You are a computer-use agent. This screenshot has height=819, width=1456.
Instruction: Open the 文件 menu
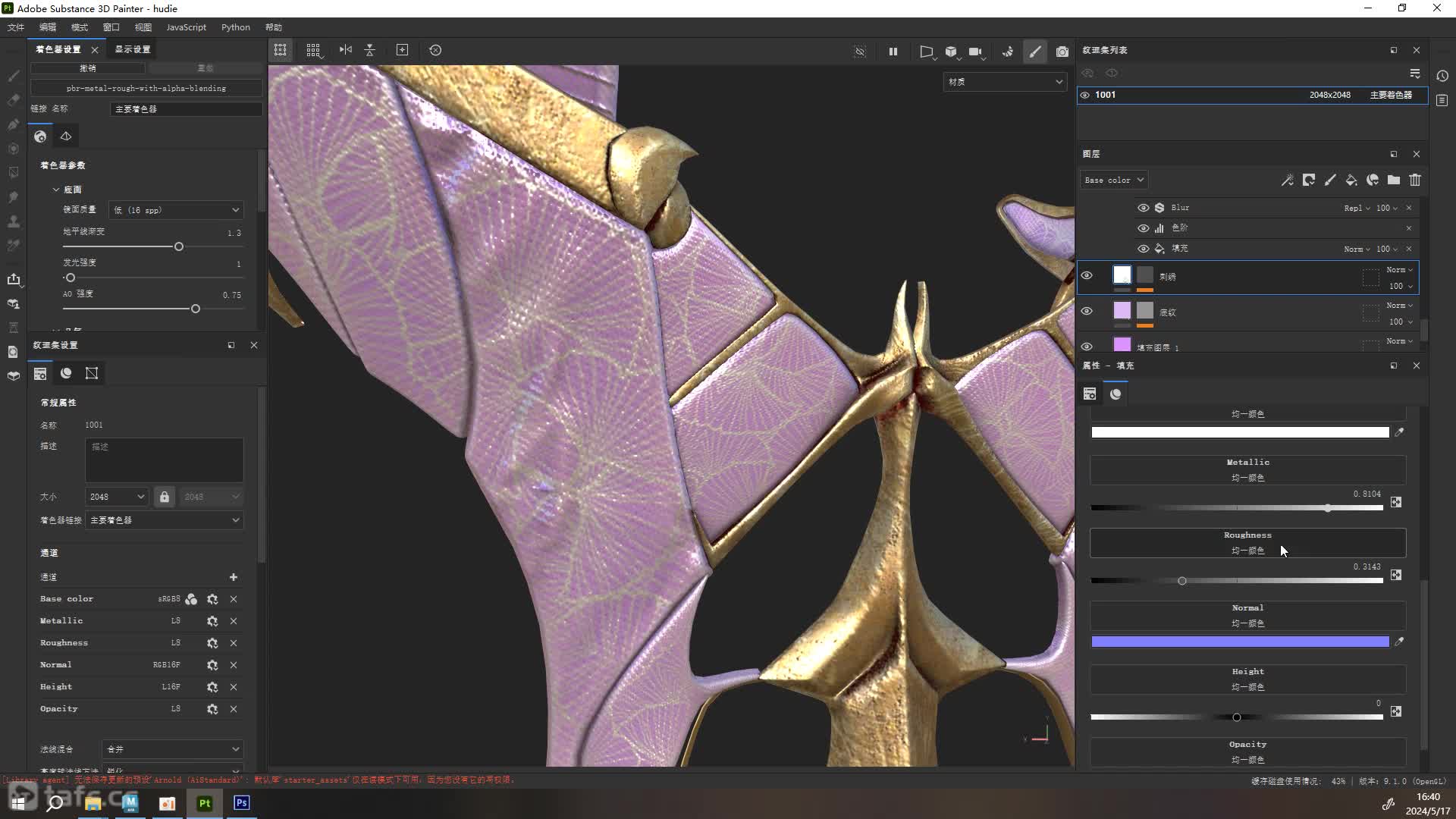click(16, 27)
